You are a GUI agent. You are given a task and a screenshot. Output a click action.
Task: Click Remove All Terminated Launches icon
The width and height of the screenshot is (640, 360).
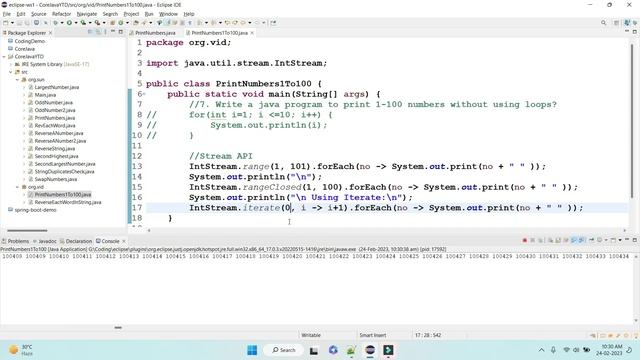pyautogui.click(x=540, y=240)
